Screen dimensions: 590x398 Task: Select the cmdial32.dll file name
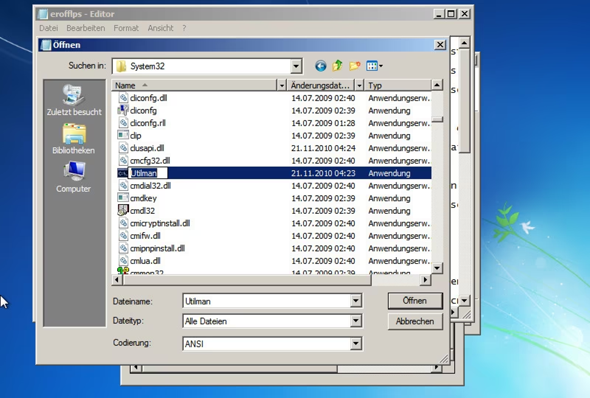coord(150,186)
